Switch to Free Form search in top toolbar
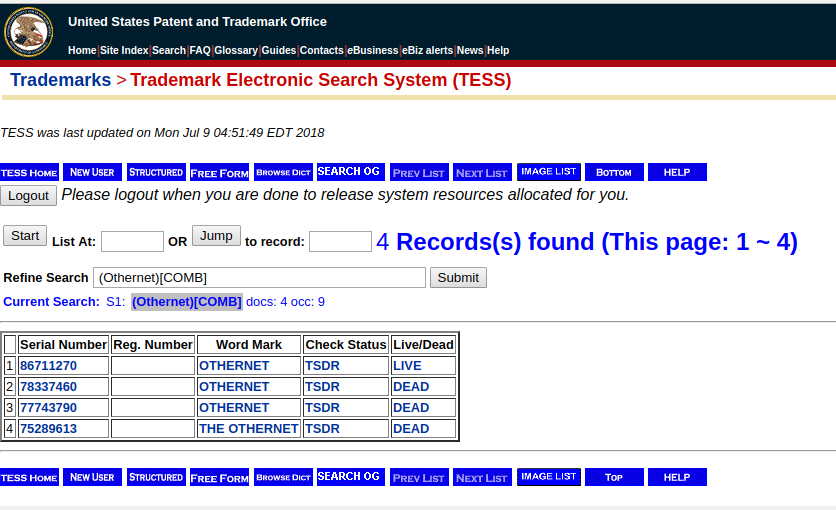836x510 pixels. [x=219, y=172]
